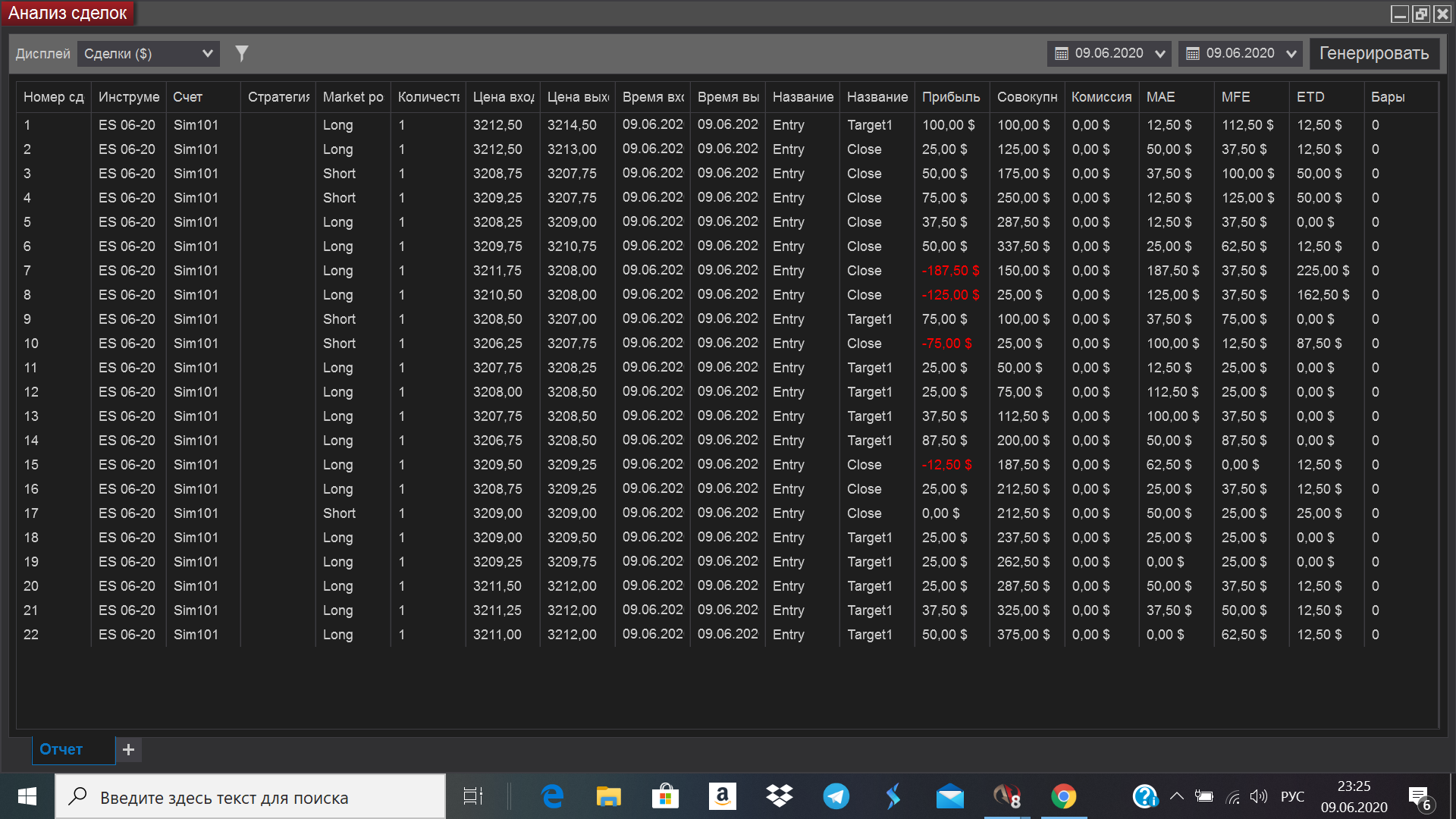Viewport: 1456px width, 819px height.
Task: Open the end date 09.06.2020 dropdown
Action: coord(1291,54)
